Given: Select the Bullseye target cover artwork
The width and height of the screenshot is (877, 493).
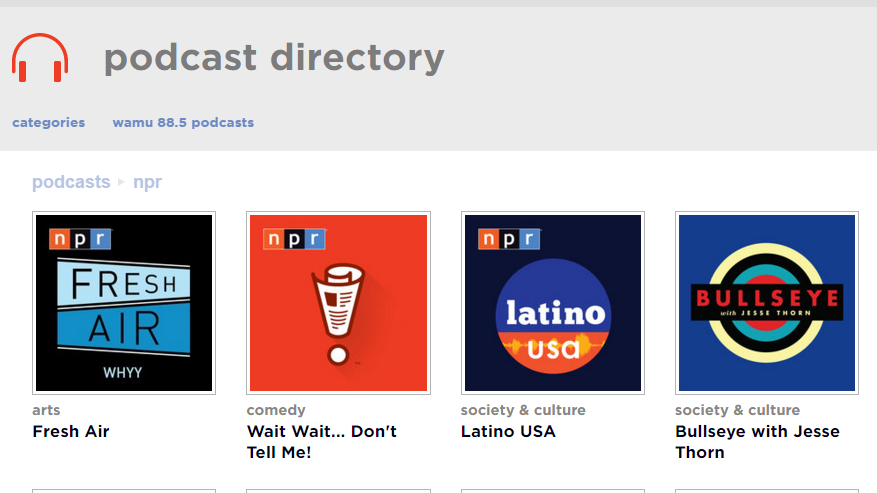Looking at the screenshot, I should (766, 303).
